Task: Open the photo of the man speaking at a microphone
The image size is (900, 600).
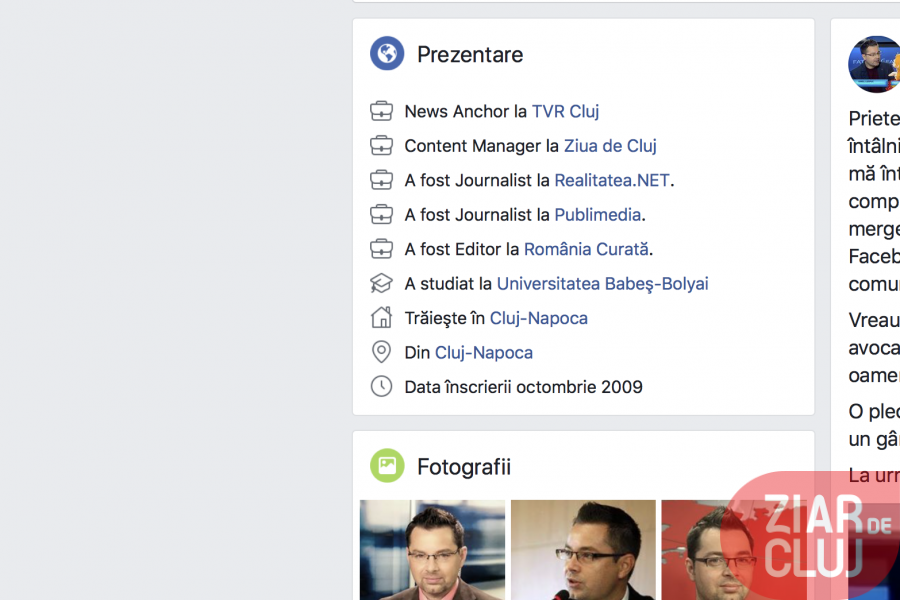Action: (583, 550)
